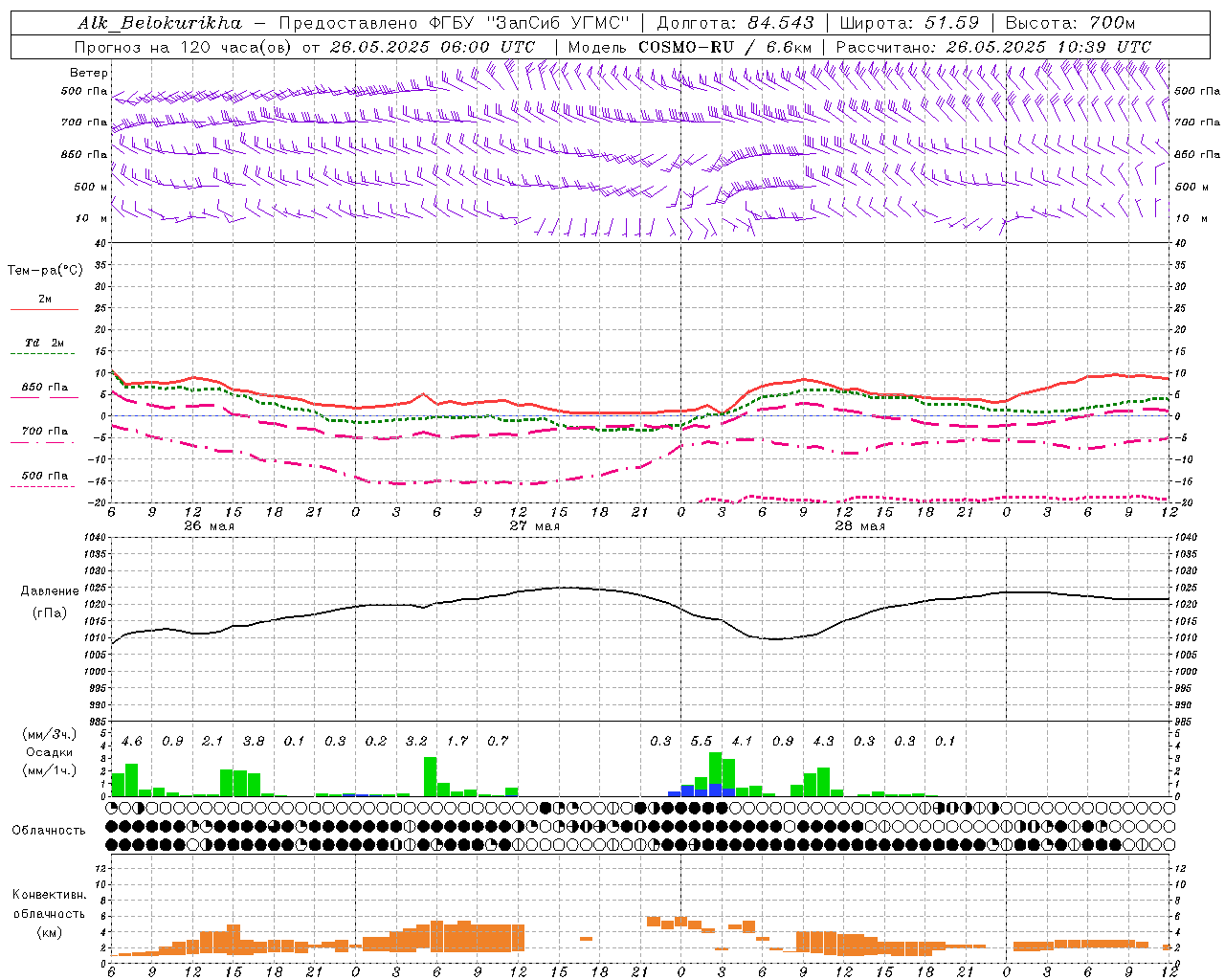The image size is (1225, 980).
Task: Click the 27 мая date label
Action: point(534,525)
